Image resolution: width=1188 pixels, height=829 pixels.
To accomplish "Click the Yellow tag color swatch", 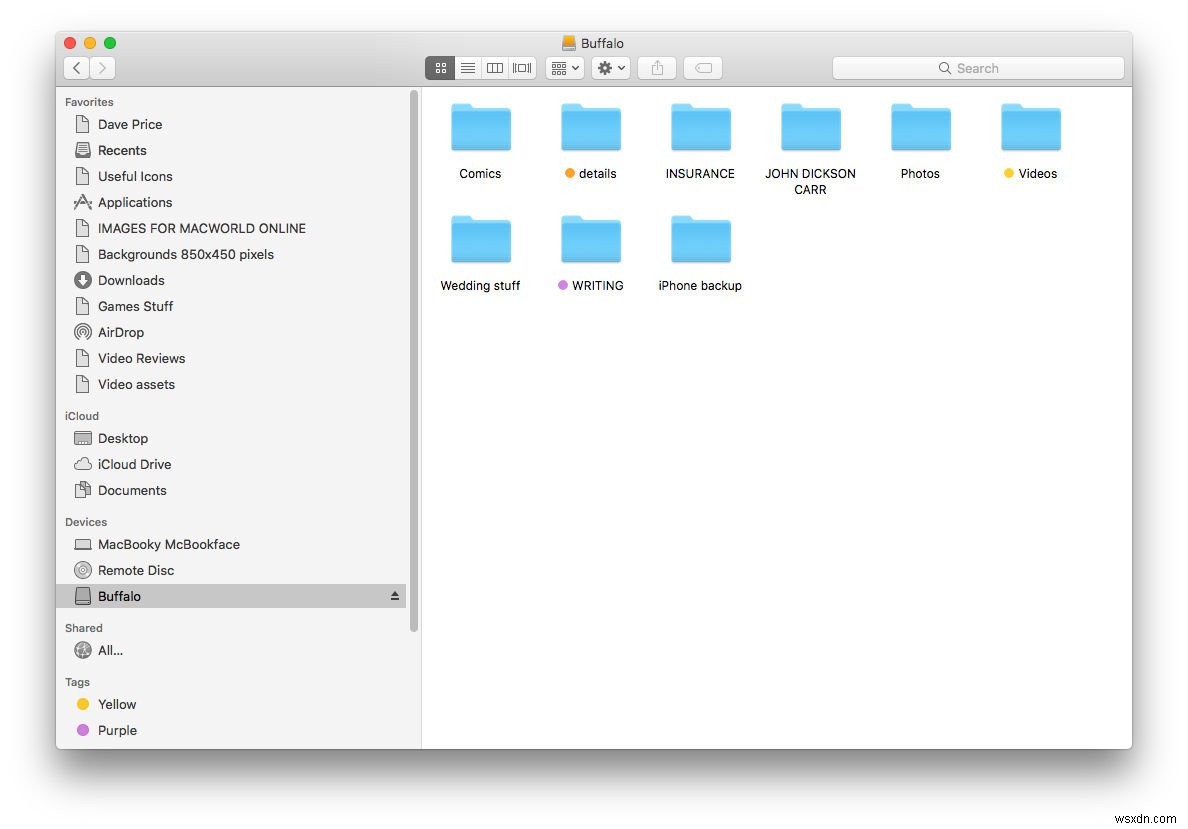I will (x=81, y=704).
